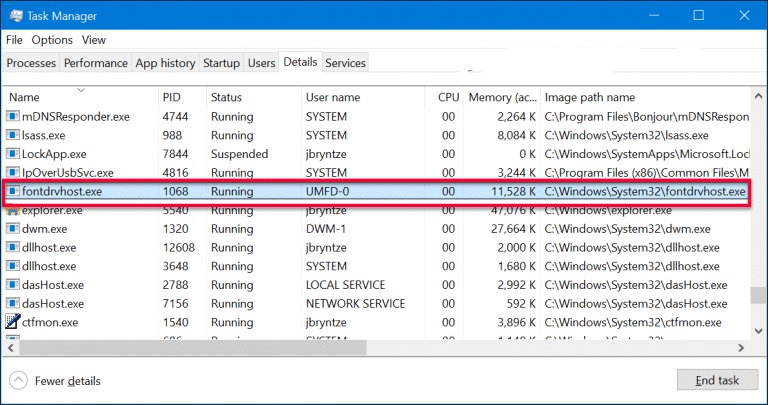Click the End task button
The image size is (768, 405).
[717, 380]
